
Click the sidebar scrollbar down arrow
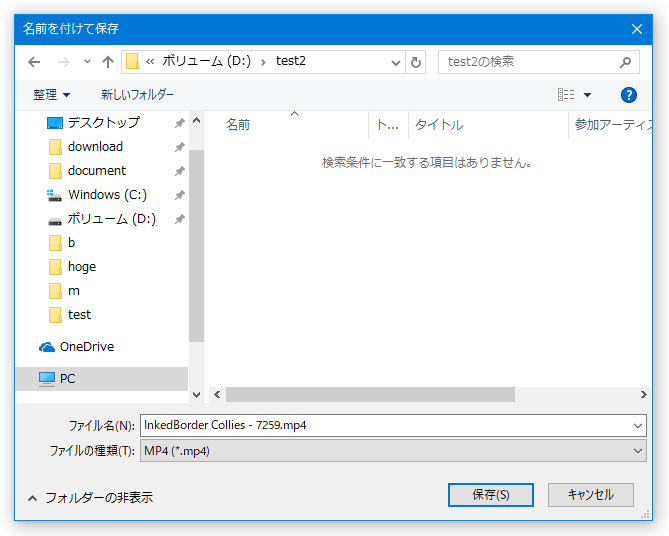196,394
